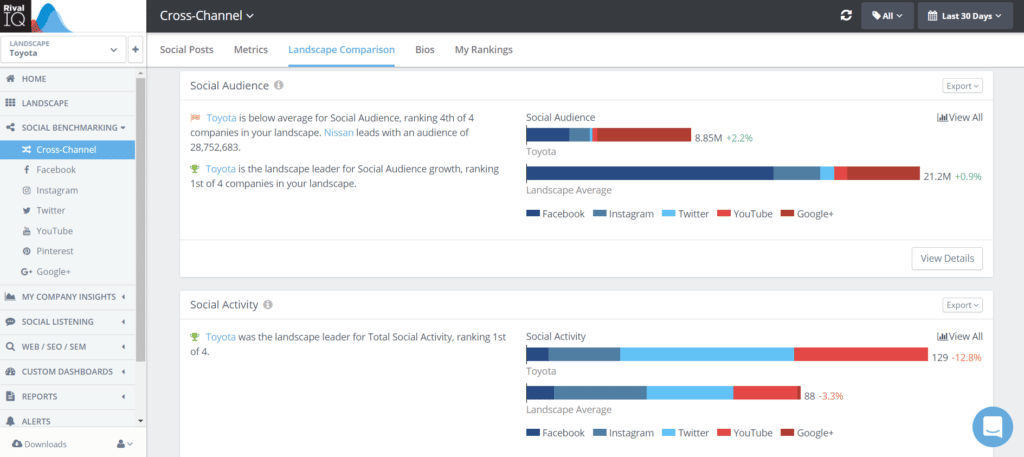Click the Social Audience info icon
This screenshot has height=457, width=1024.
(x=279, y=86)
